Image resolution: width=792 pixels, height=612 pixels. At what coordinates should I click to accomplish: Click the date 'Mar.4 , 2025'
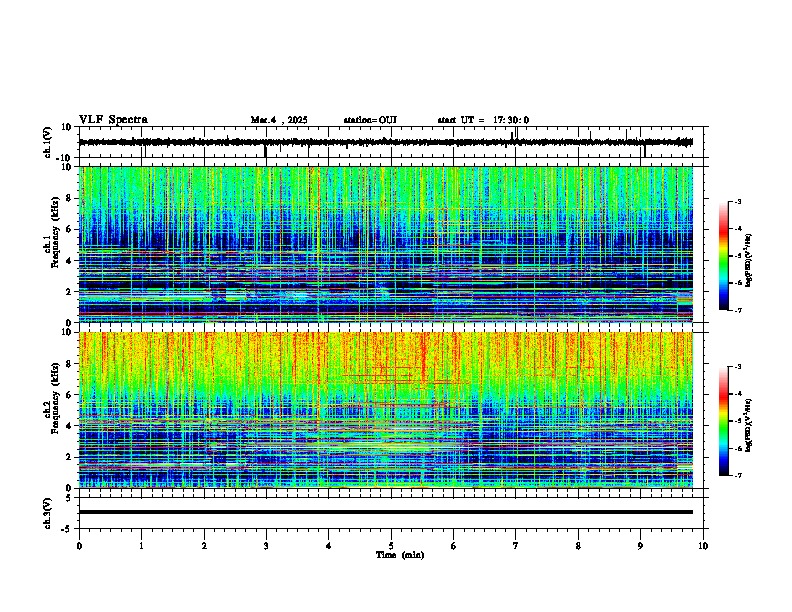coord(279,120)
